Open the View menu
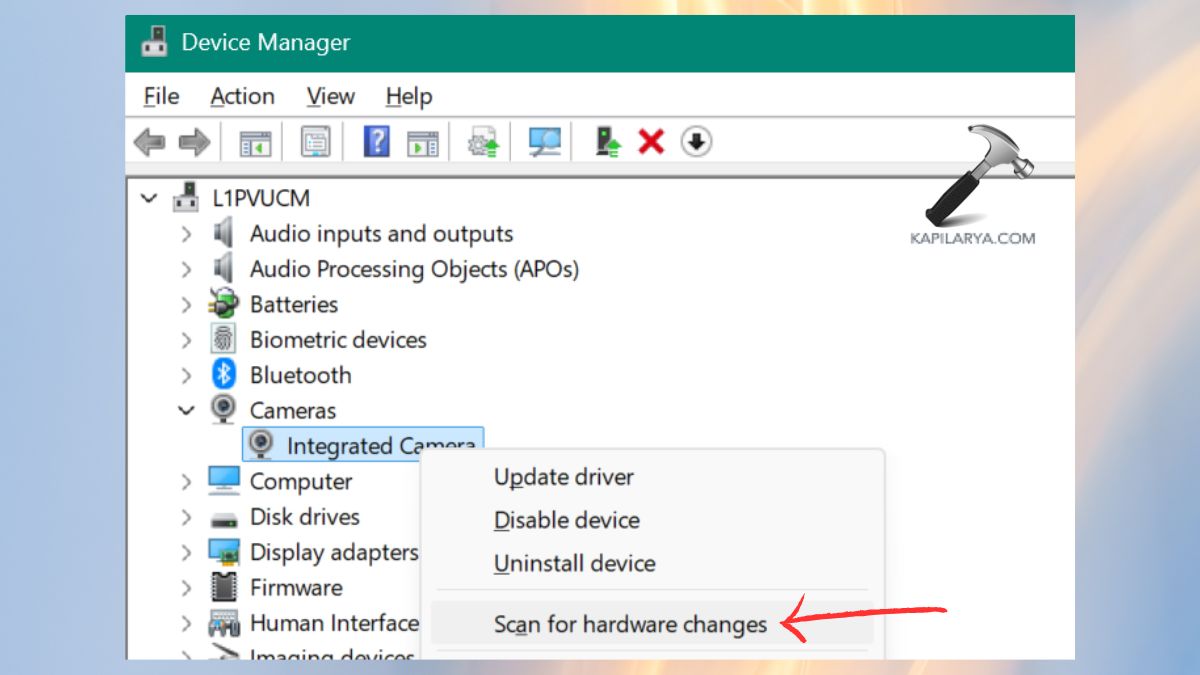1200x675 pixels. coord(329,96)
